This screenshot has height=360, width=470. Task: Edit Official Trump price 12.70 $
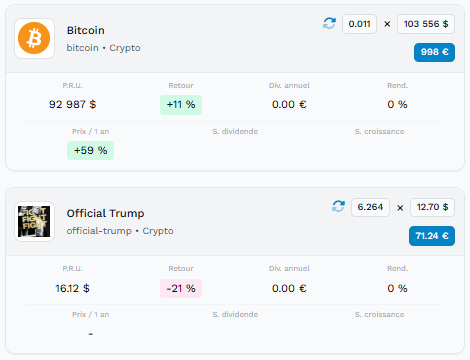point(432,207)
